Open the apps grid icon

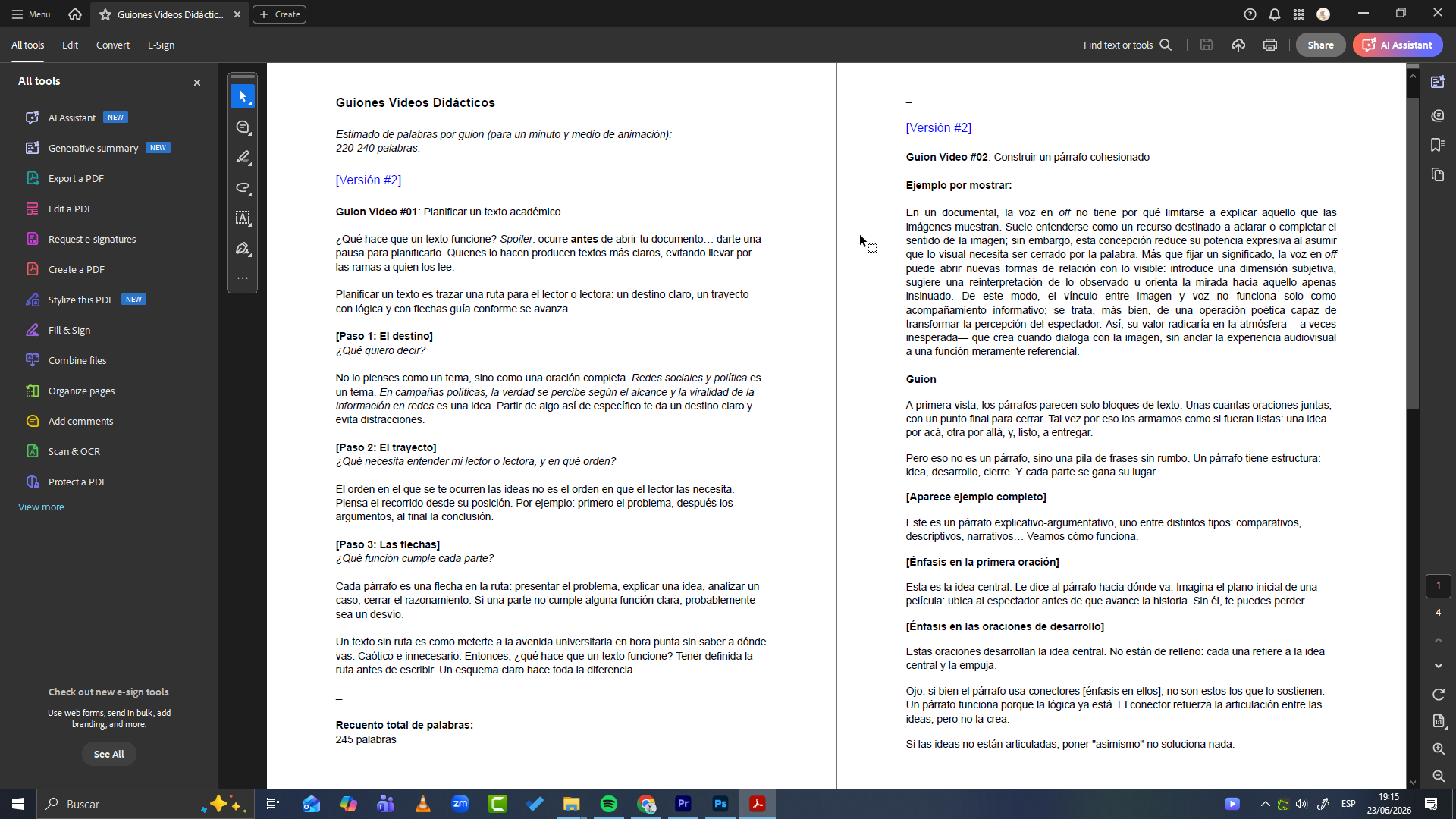click(x=1299, y=14)
